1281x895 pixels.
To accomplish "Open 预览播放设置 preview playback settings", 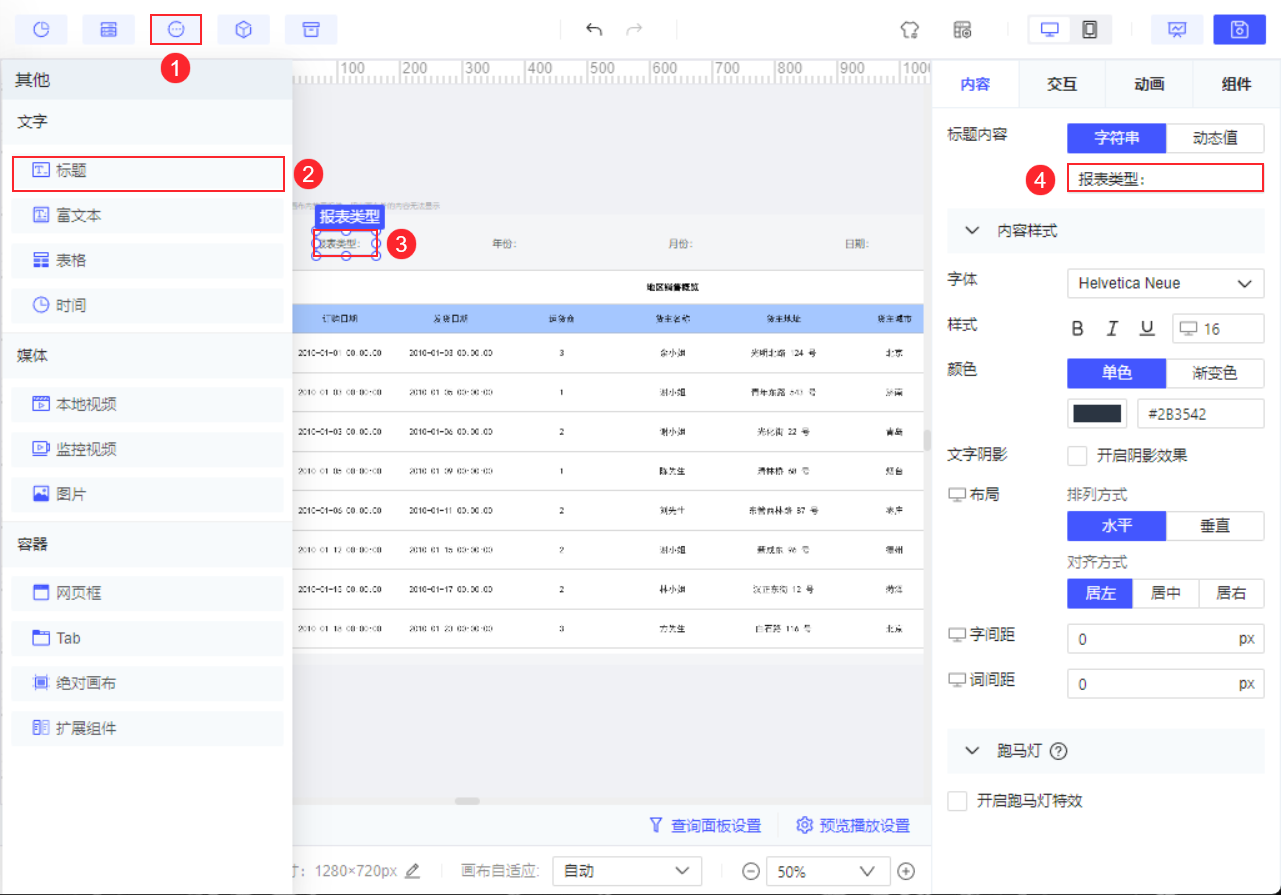I will coord(853,826).
